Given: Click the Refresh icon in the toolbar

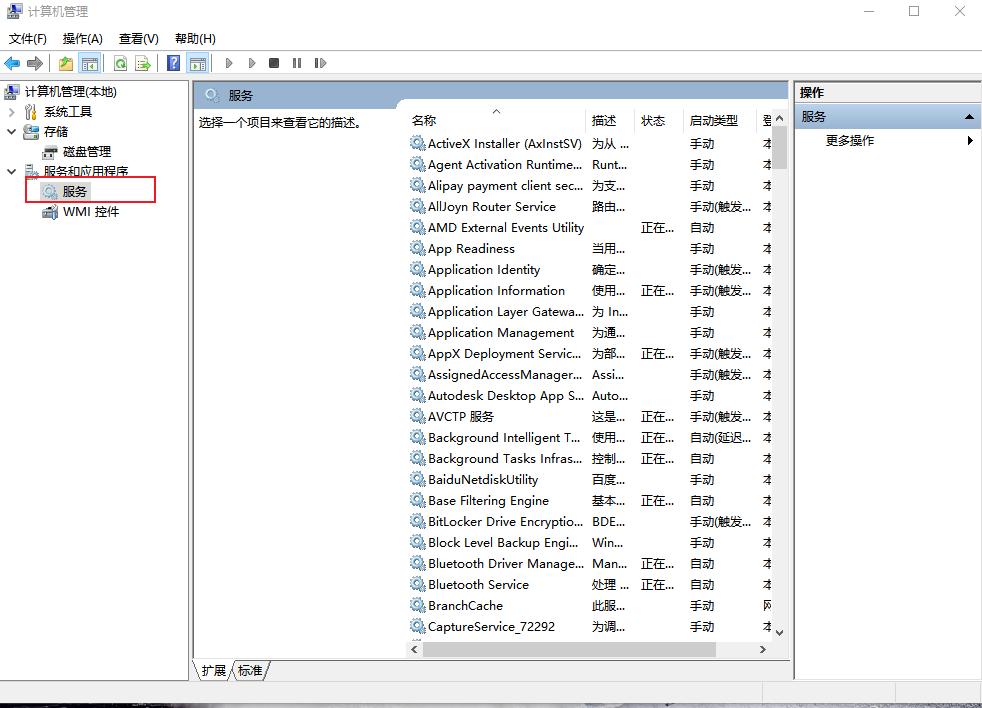Looking at the screenshot, I should point(119,63).
